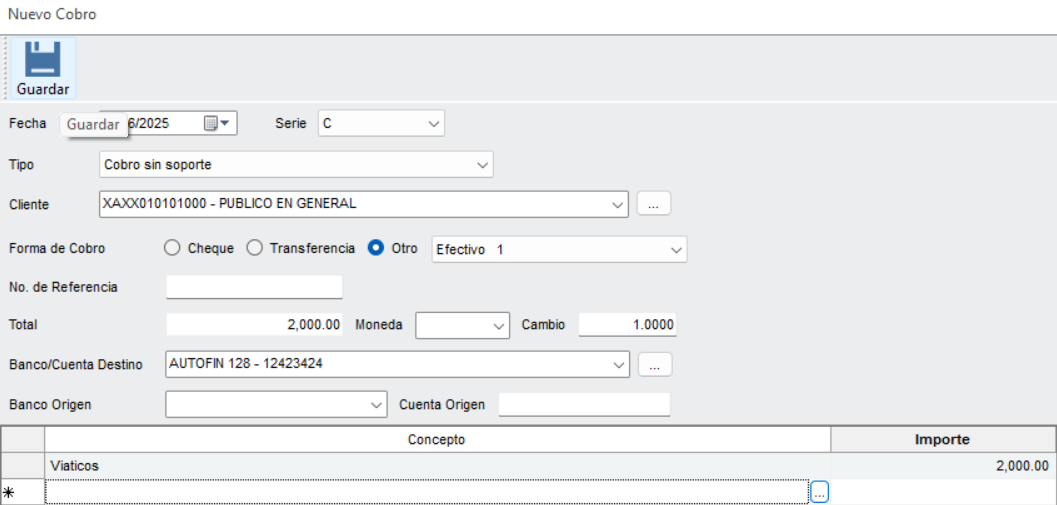Click ellipsis button beside Banco/Cuenta Destino
This screenshot has width=1057, height=505.
(x=655, y=365)
